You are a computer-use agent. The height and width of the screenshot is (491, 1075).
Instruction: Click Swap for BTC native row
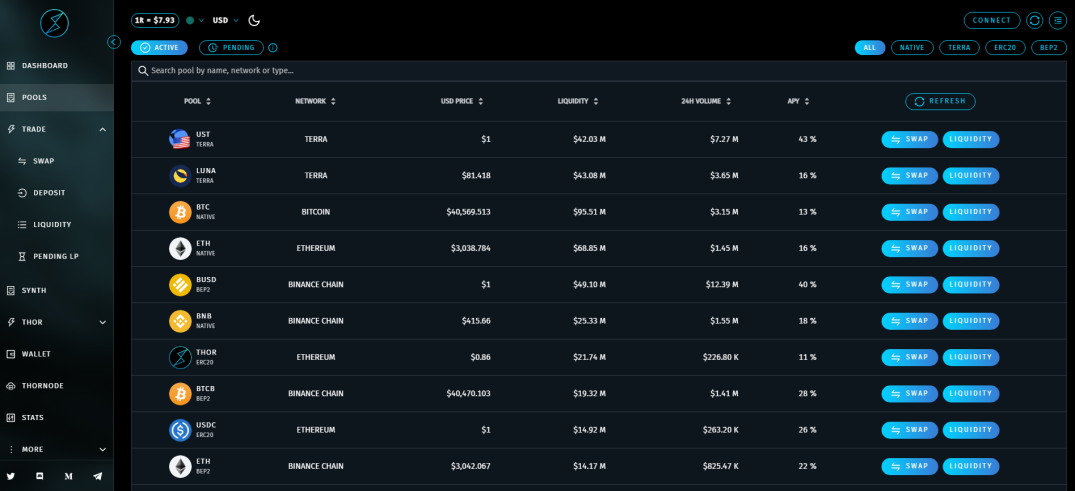[x=909, y=212]
